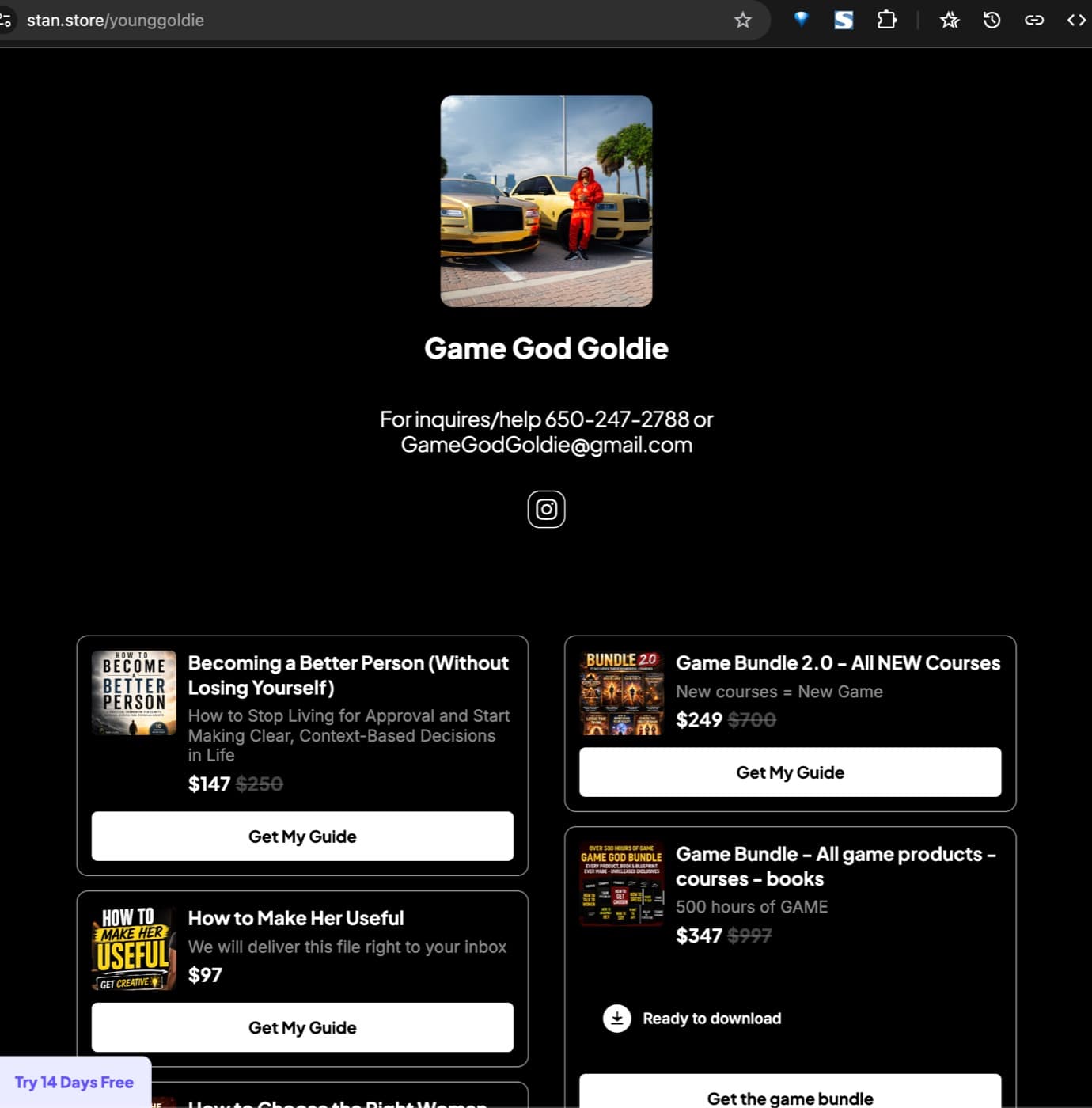Click the address bar URL stan.store/younggoldie
This screenshot has height=1108, width=1092.
point(116,20)
